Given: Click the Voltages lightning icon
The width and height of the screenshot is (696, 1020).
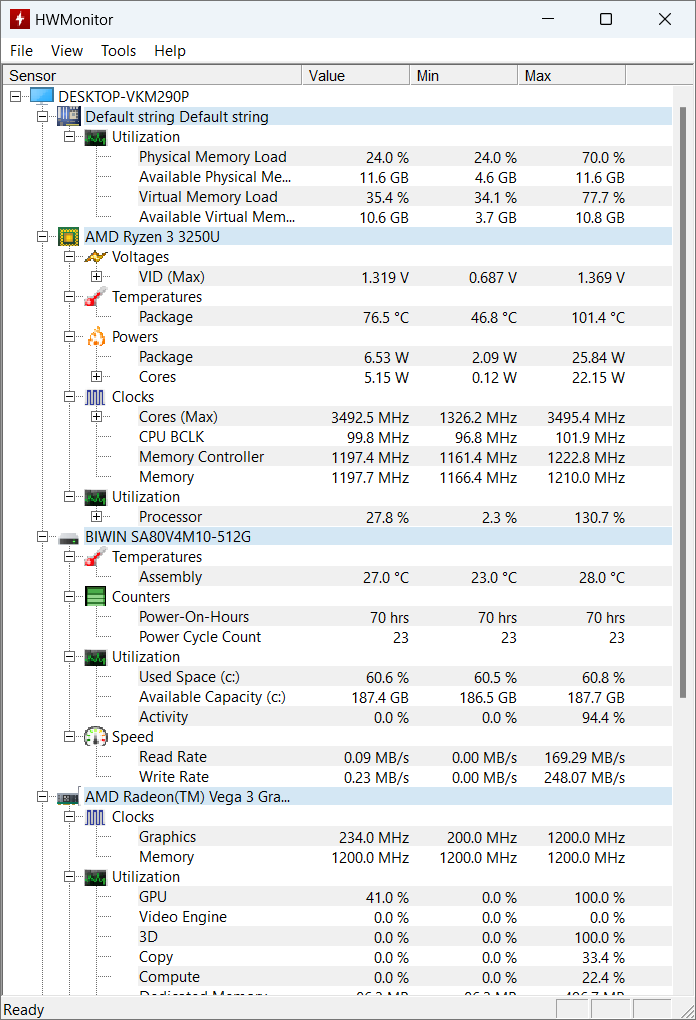Looking at the screenshot, I should [x=96, y=257].
